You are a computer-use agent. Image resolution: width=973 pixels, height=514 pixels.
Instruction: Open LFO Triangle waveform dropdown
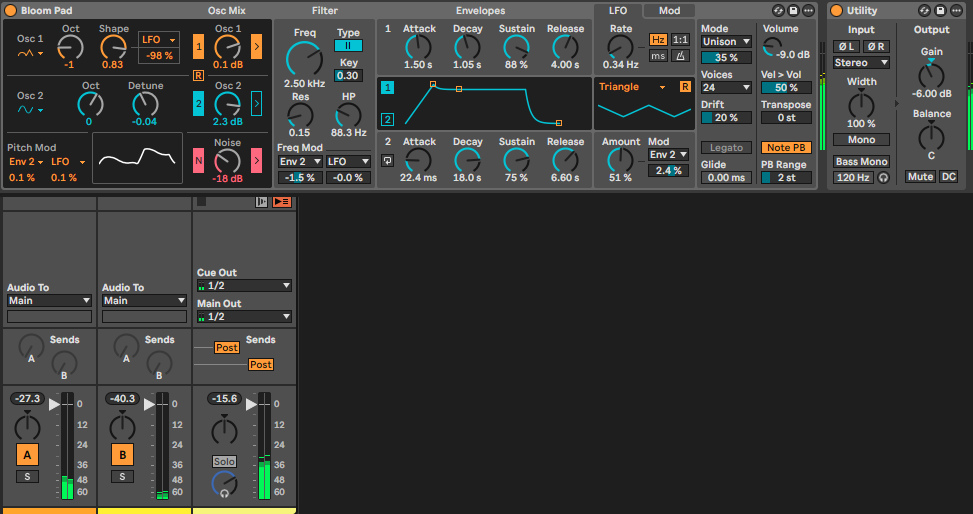(633, 87)
